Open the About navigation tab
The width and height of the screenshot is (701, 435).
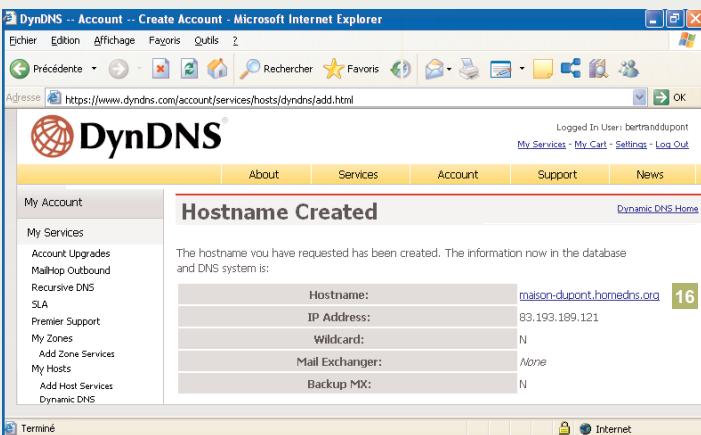264,174
